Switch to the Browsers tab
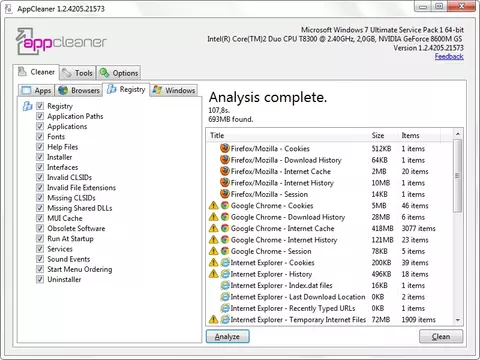This screenshot has height=360, width=480. [x=79, y=90]
